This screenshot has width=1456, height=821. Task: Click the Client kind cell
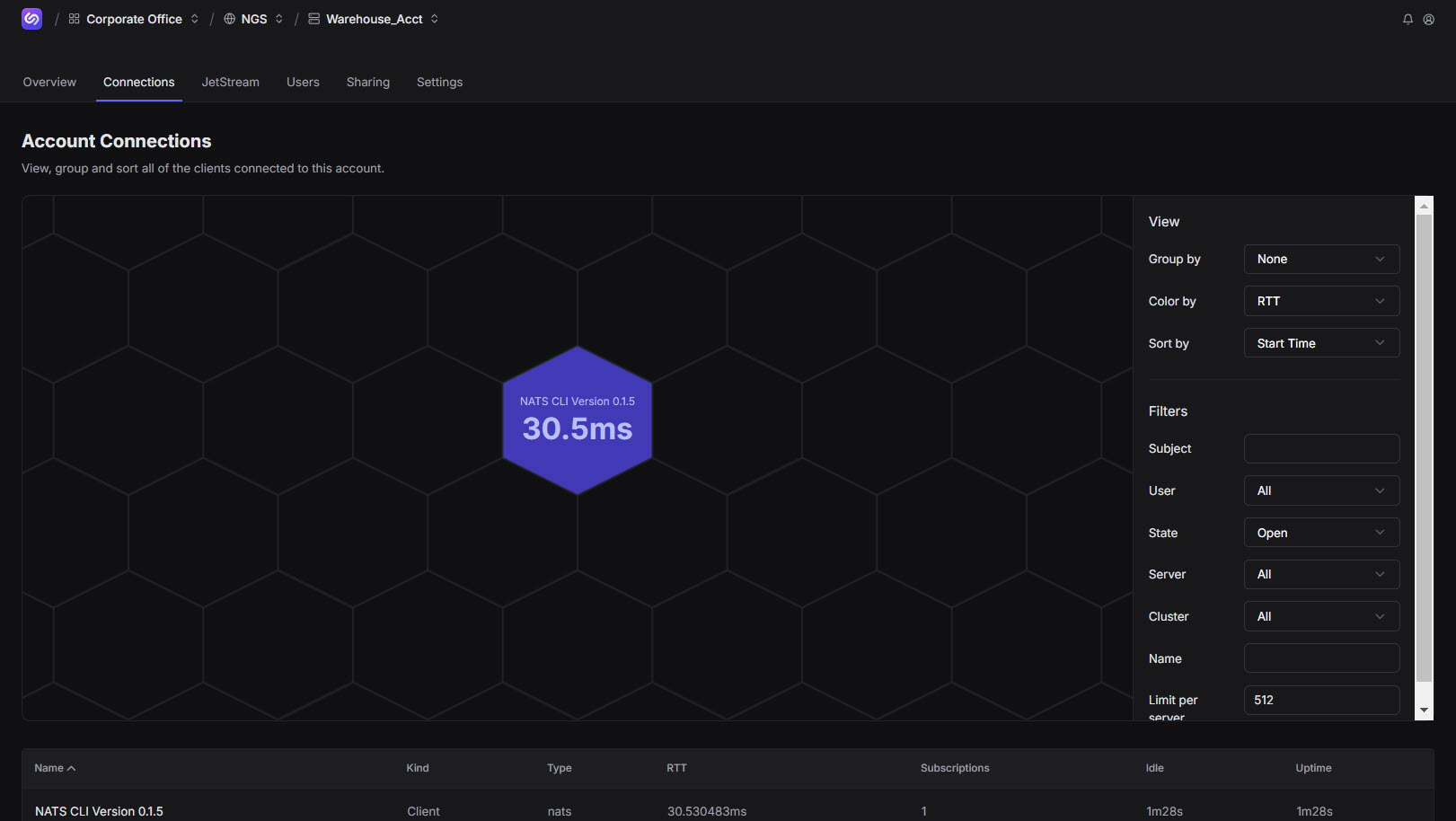pos(423,811)
